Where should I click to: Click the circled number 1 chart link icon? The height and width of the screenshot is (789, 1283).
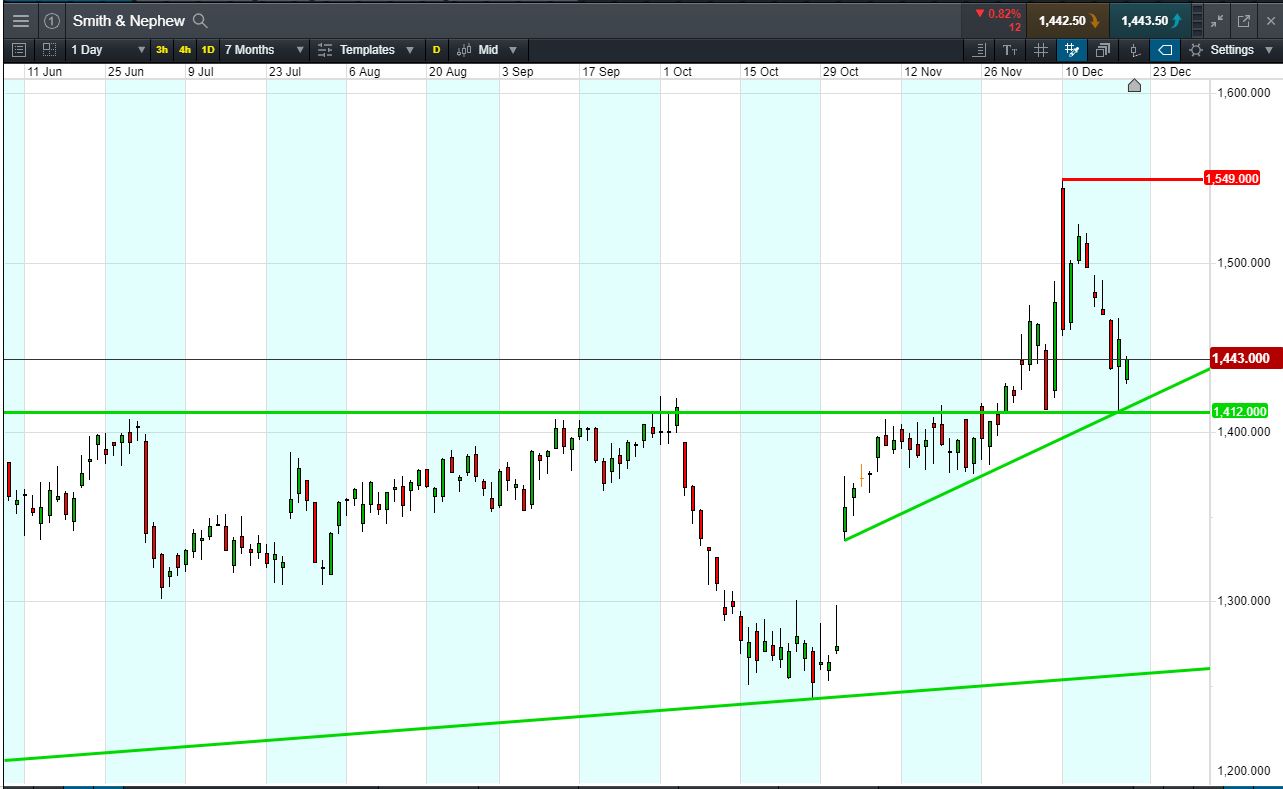(x=51, y=20)
